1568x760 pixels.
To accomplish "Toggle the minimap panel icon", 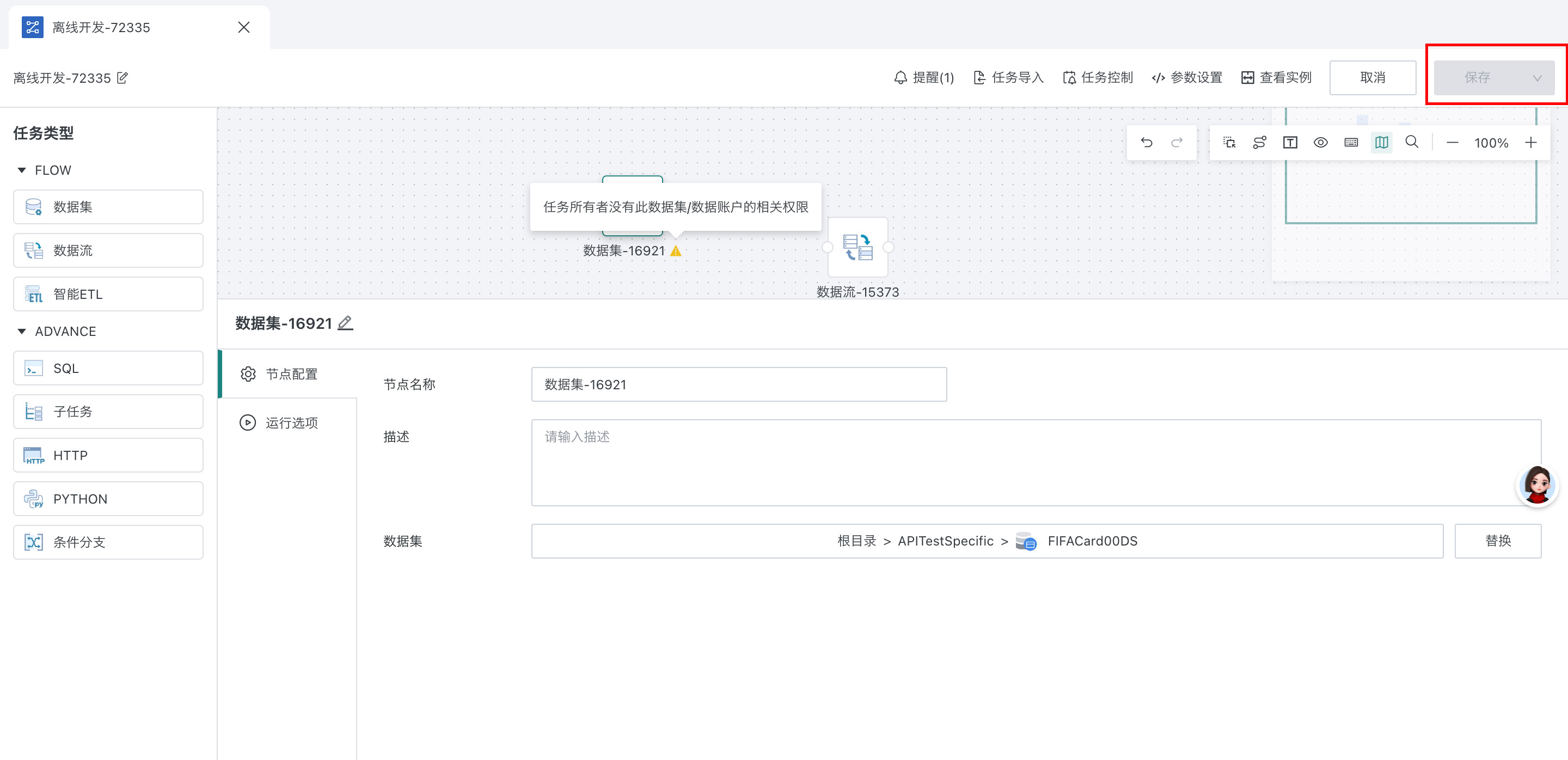I will 1381,143.
